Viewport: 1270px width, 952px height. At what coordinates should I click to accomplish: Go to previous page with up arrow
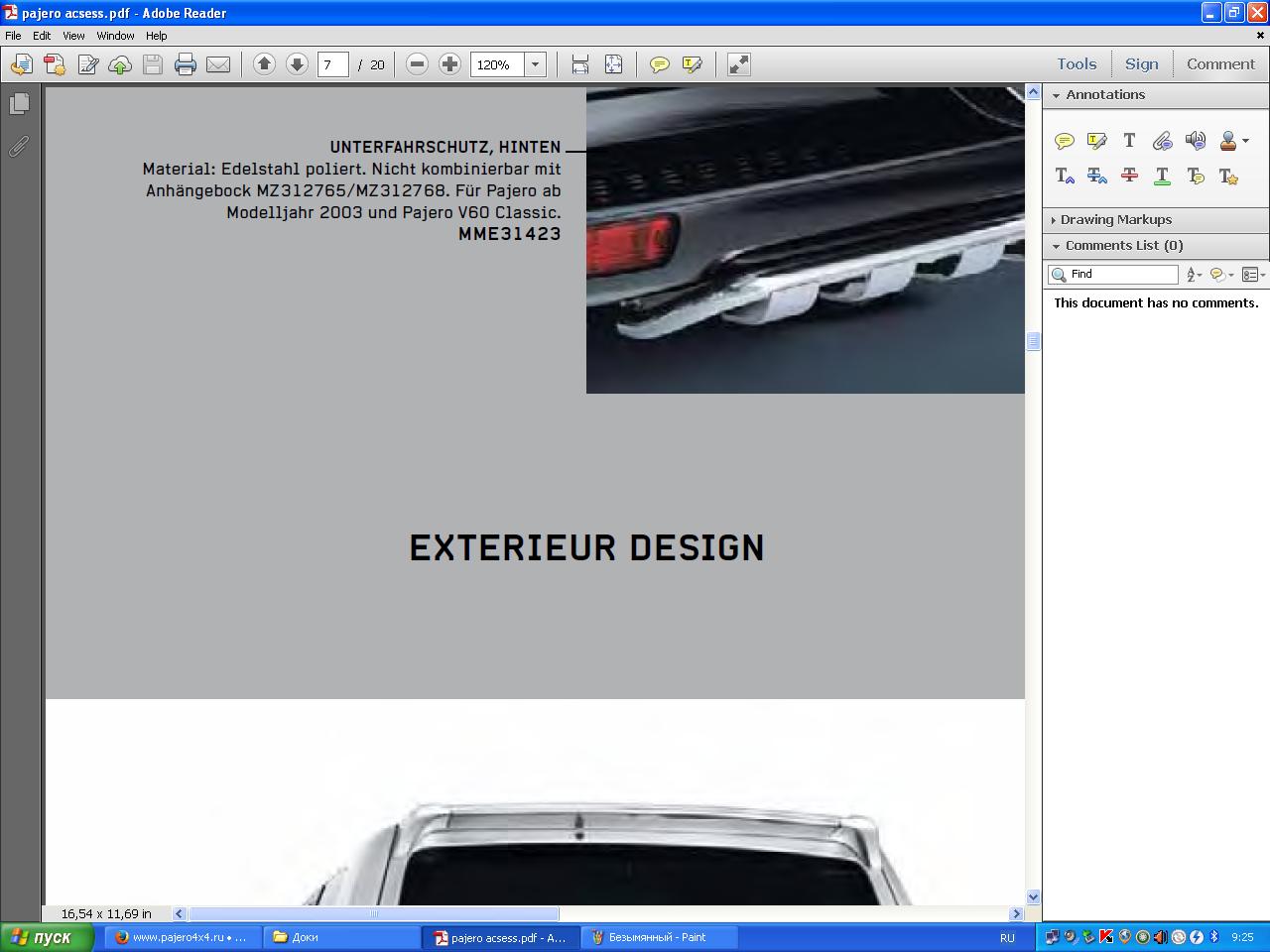pos(264,64)
